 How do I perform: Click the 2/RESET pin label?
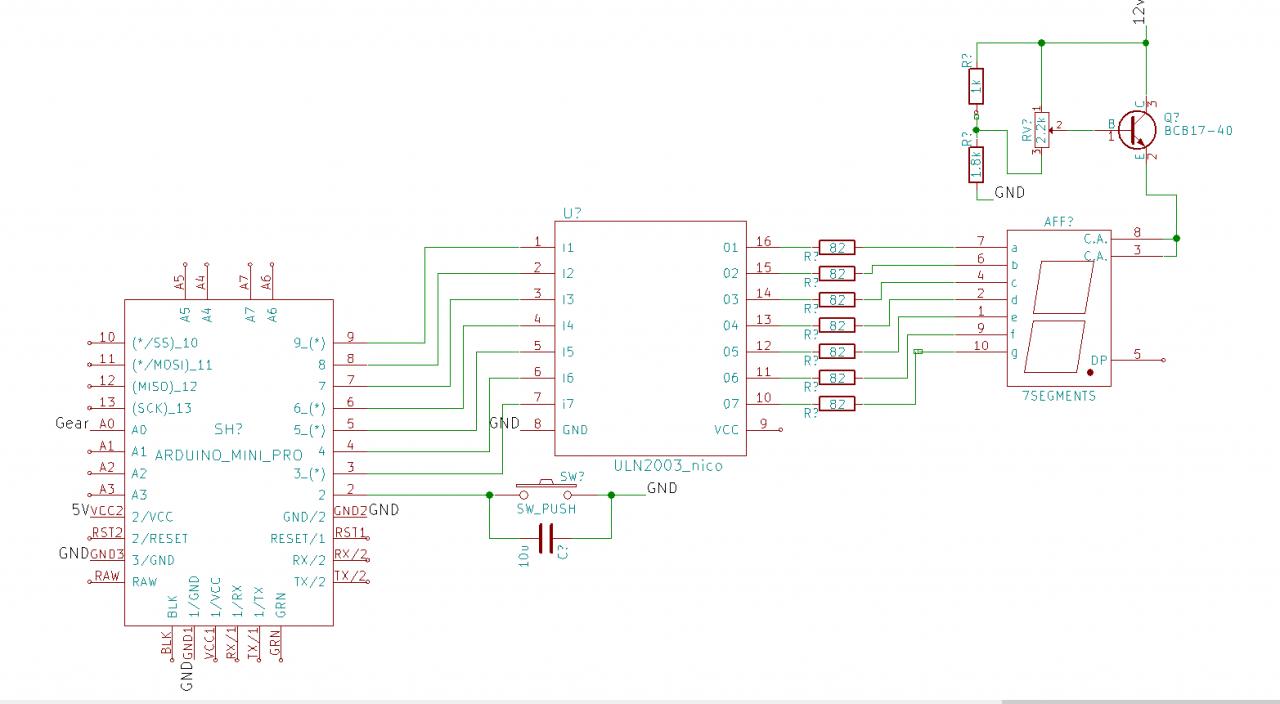160,538
